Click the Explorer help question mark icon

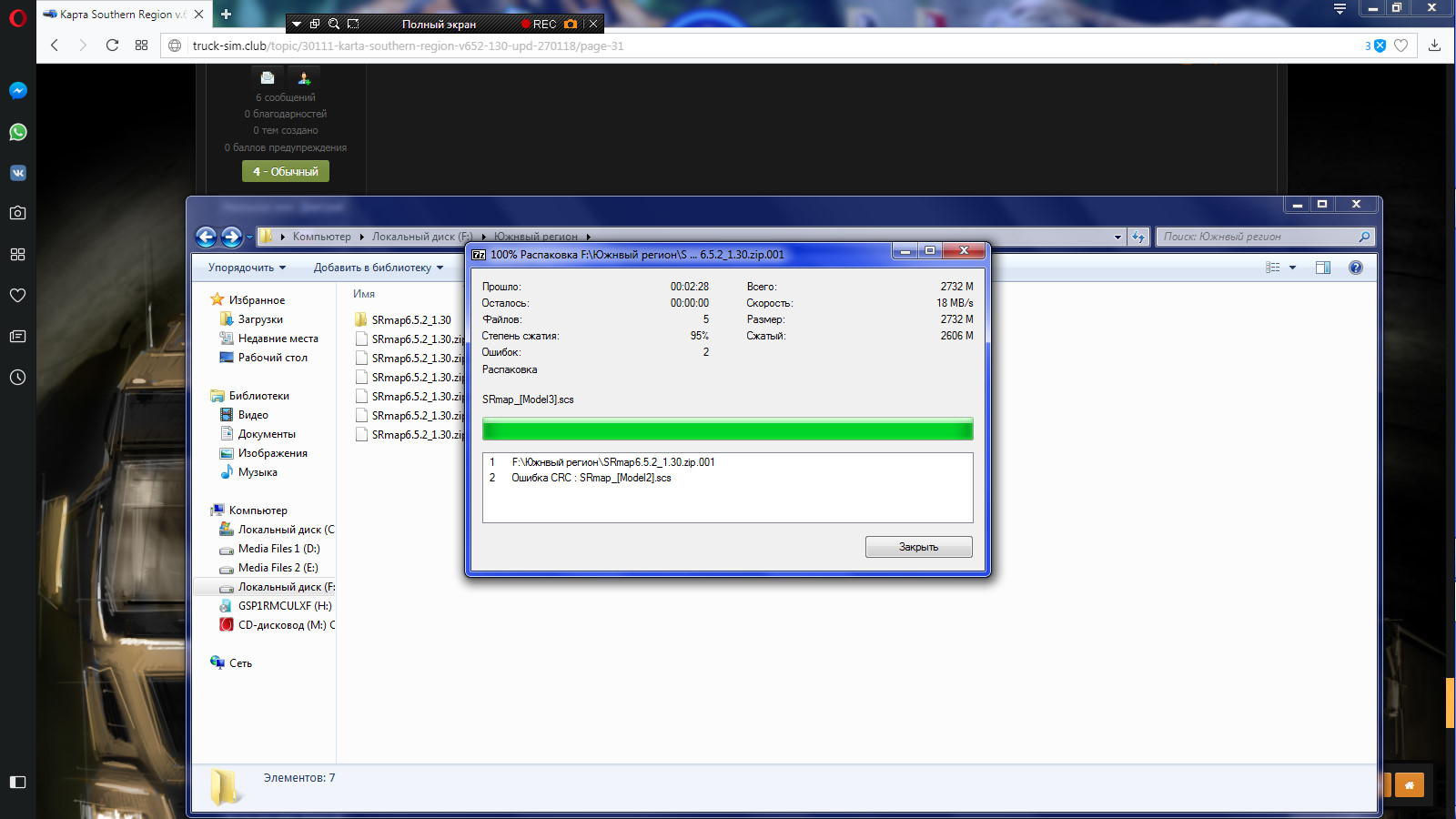(1355, 268)
